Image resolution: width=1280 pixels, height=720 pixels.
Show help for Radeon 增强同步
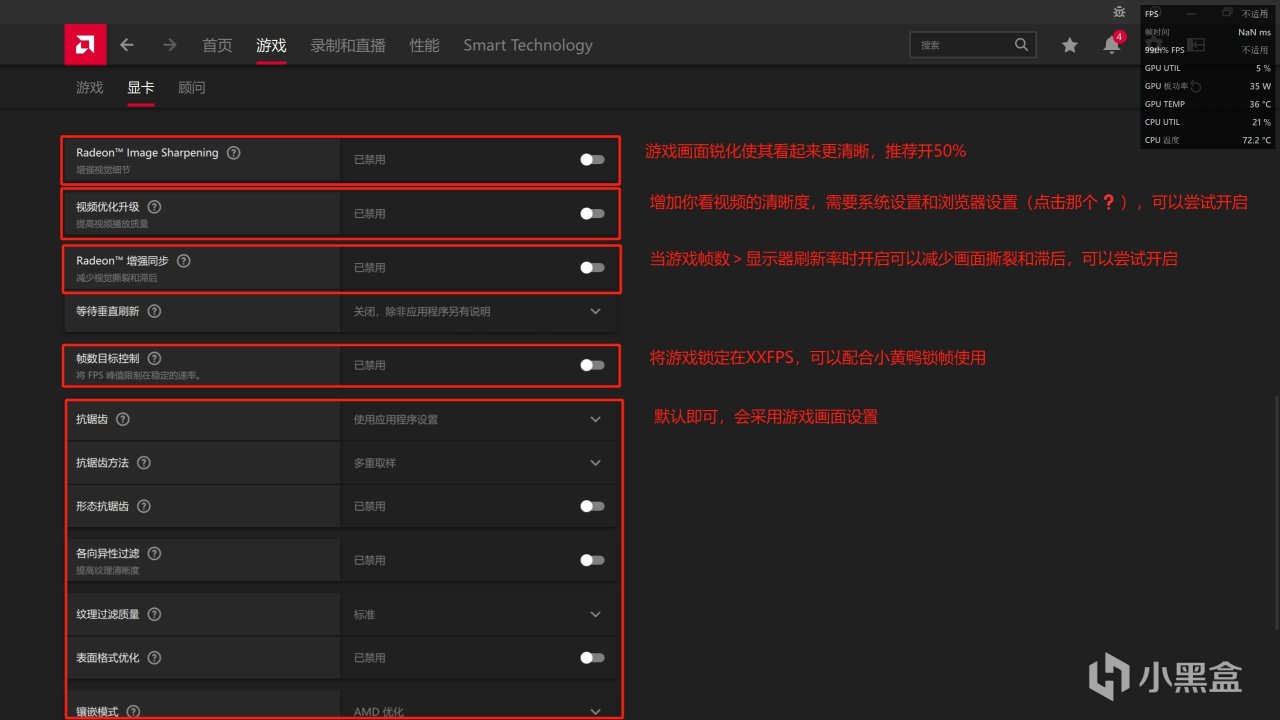pos(183,261)
